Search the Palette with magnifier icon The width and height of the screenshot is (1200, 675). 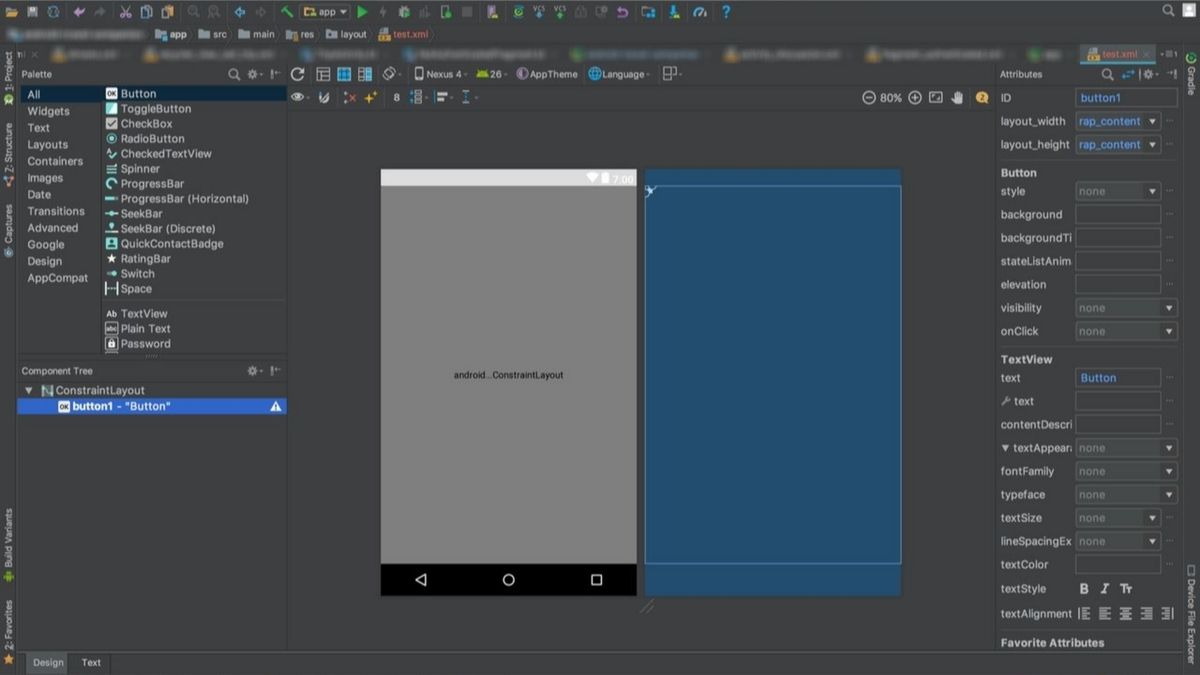(234, 74)
